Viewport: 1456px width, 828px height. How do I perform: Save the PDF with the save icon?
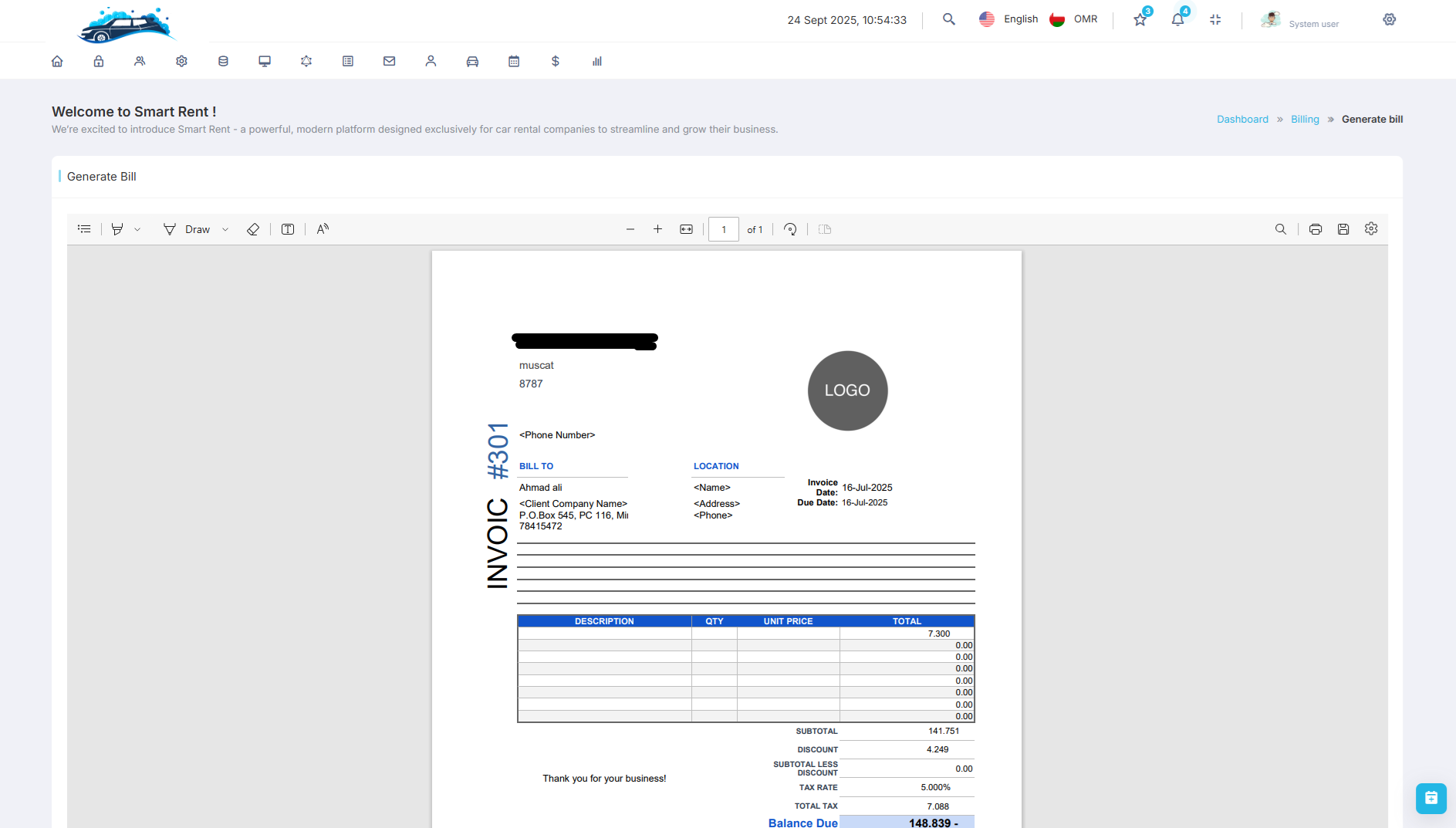1343,229
